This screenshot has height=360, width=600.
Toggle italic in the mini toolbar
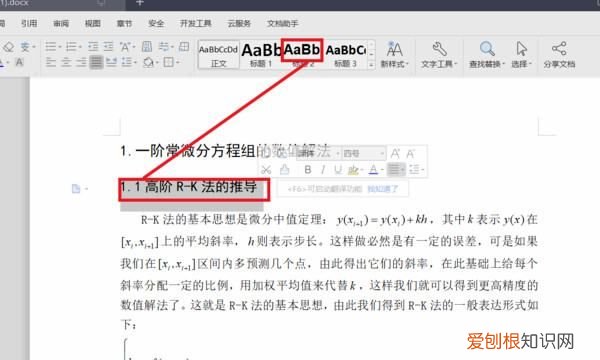coord(323,169)
